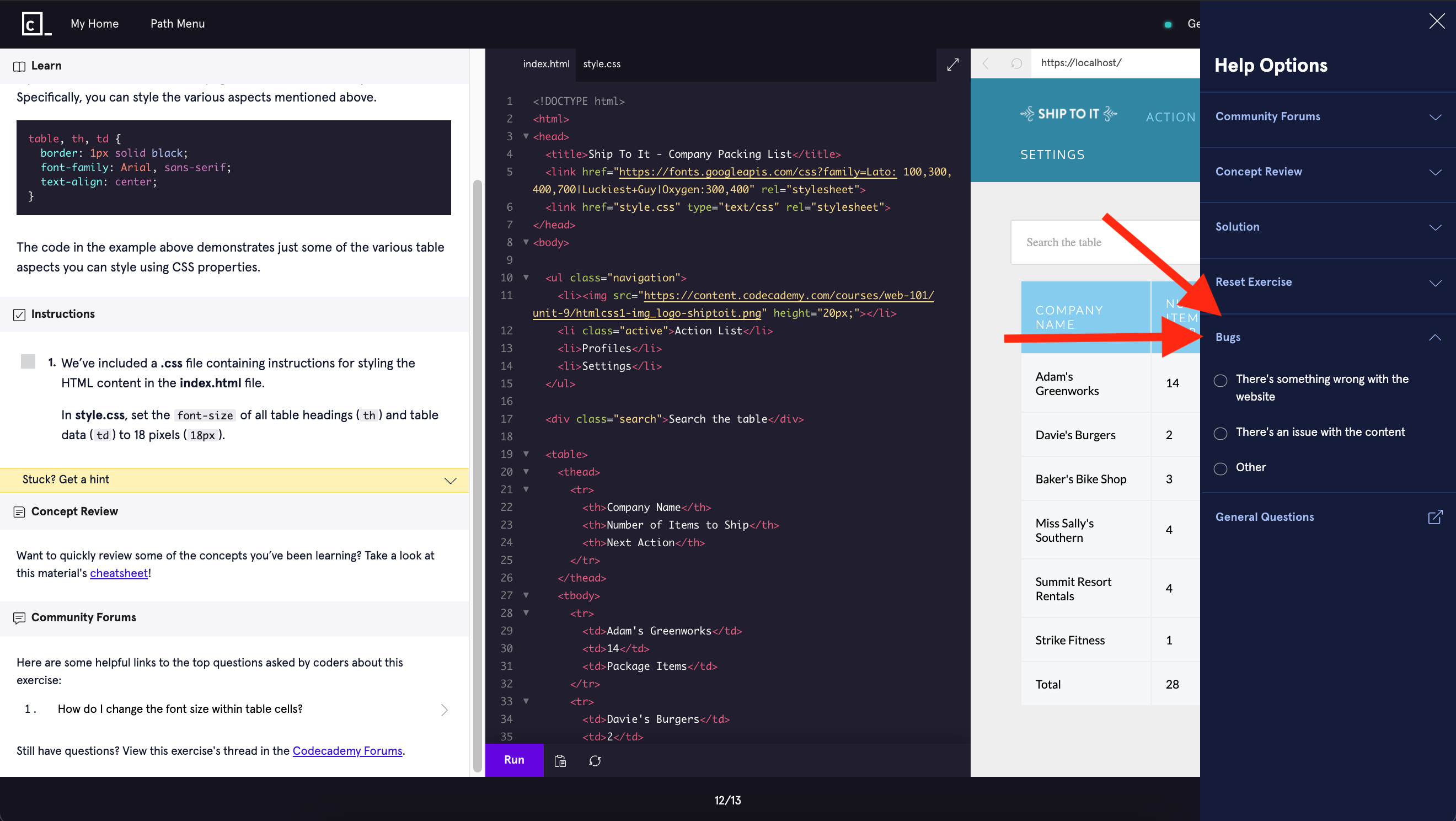Close the Help Options panel
Screen dimensions: 1456x821
(x=1436, y=22)
